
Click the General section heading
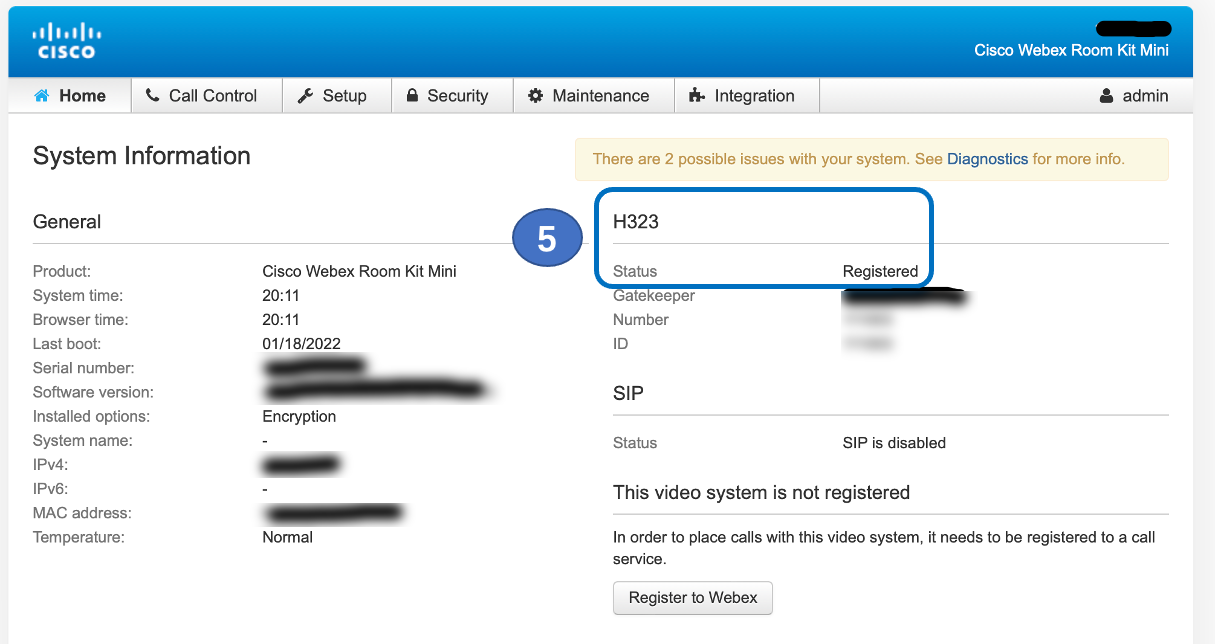pyautogui.click(x=67, y=222)
